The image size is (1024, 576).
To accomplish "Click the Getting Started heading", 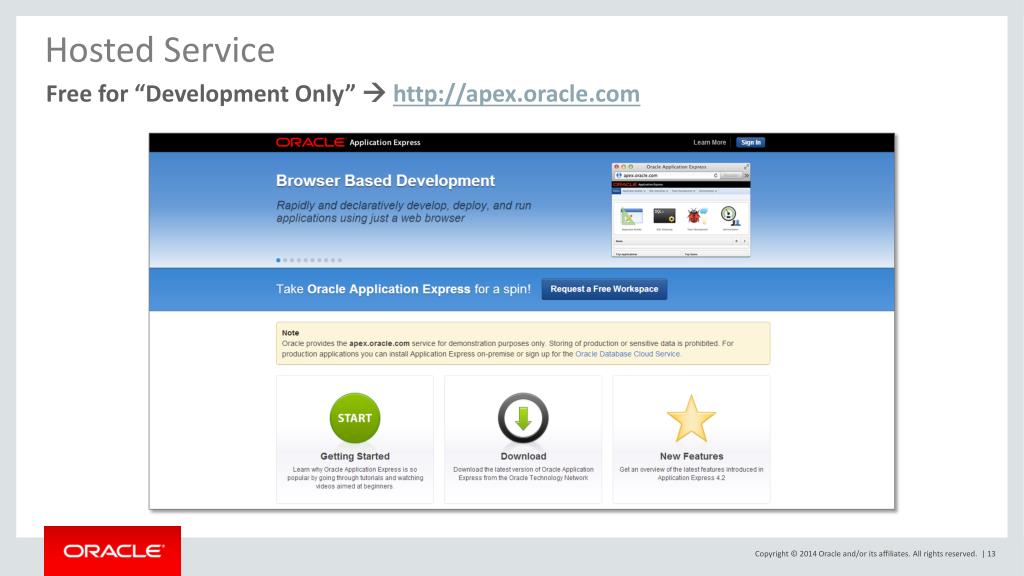I will 355,456.
